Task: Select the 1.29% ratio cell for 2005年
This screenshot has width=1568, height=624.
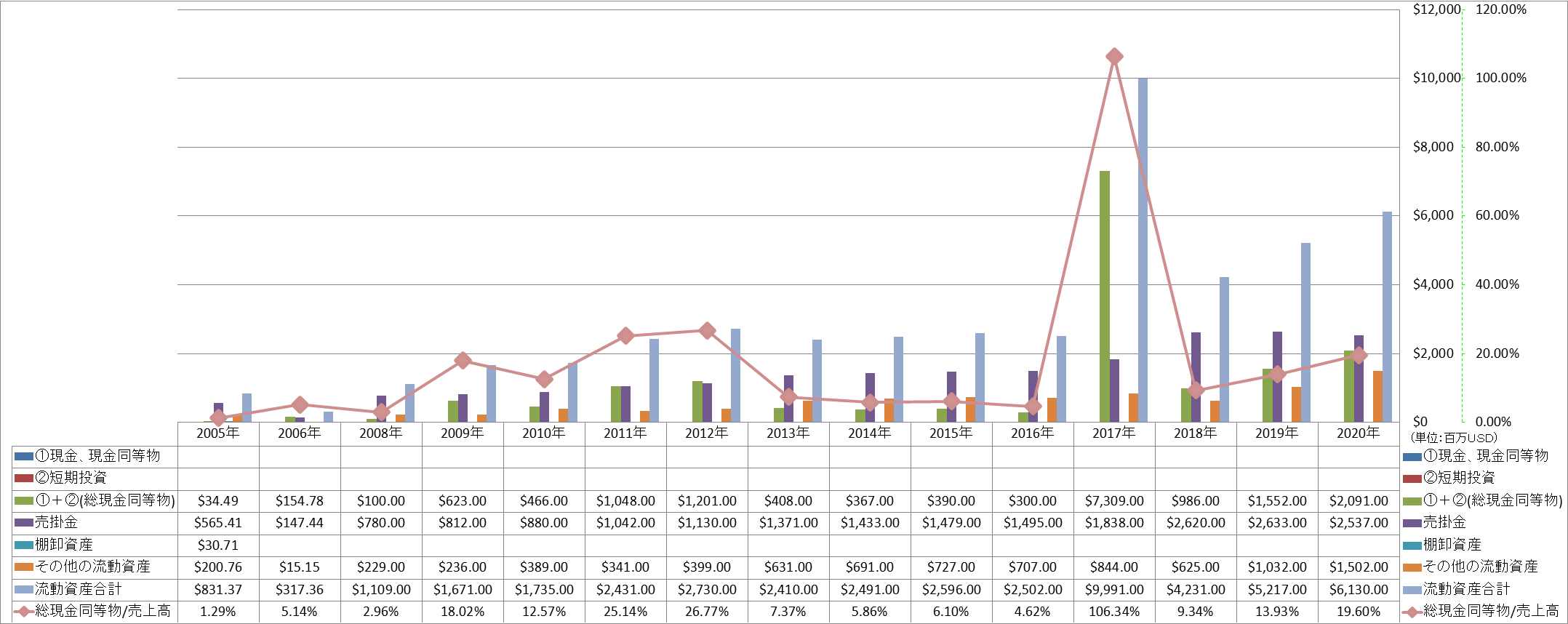Action: (x=218, y=612)
